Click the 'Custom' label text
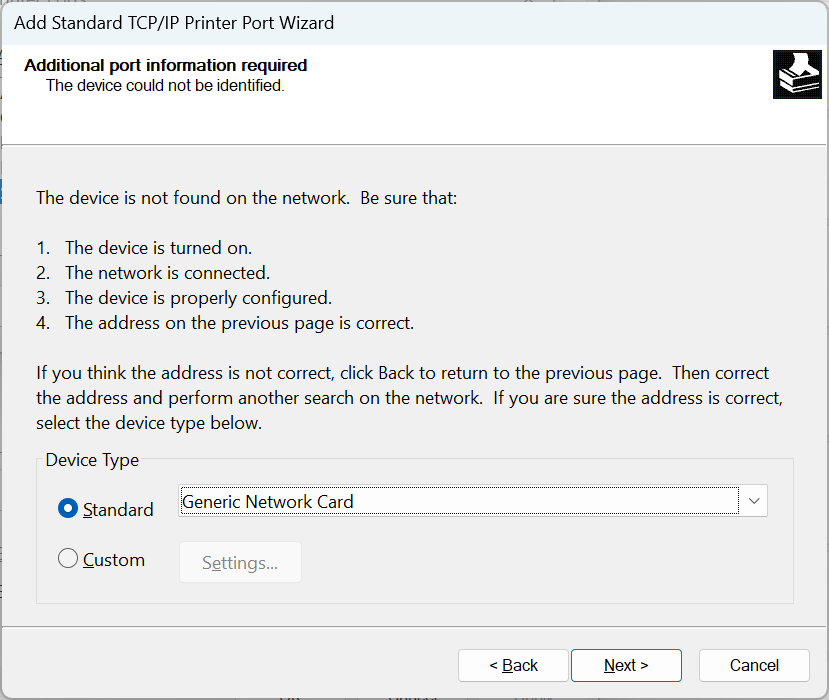This screenshot has height=700, width=829. point(114,560)
